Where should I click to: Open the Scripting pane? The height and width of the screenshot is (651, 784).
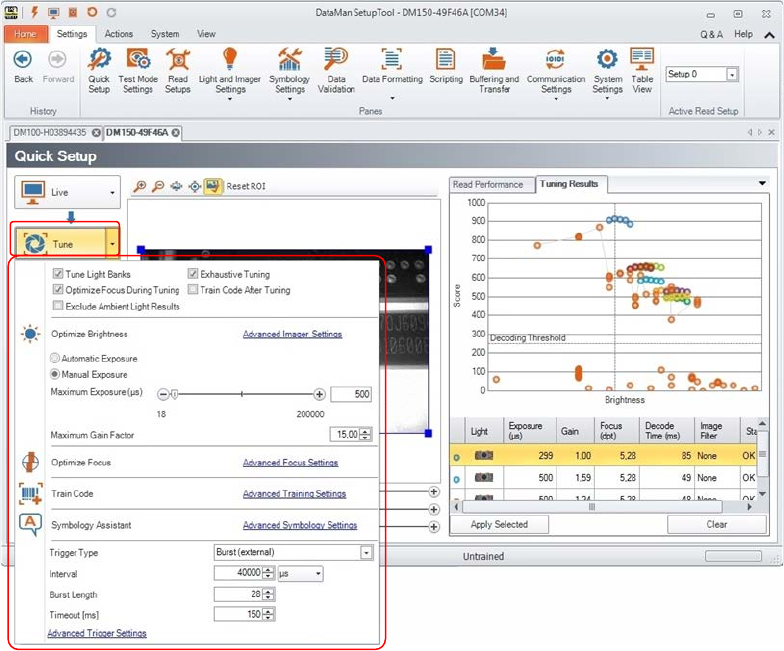click(x=445, y=69)
